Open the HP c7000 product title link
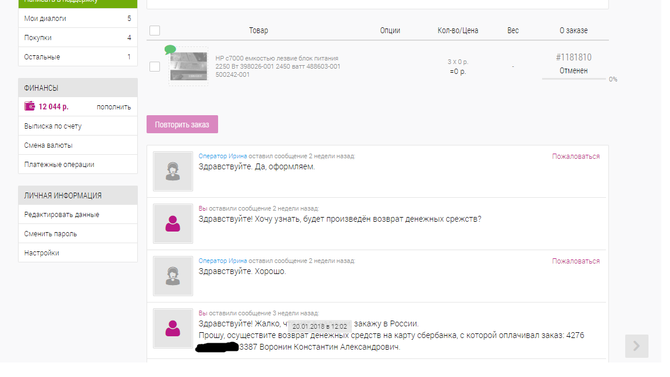The height and width of the screenshot is (377, 670). pyautogui.click(x=278, y=66)
